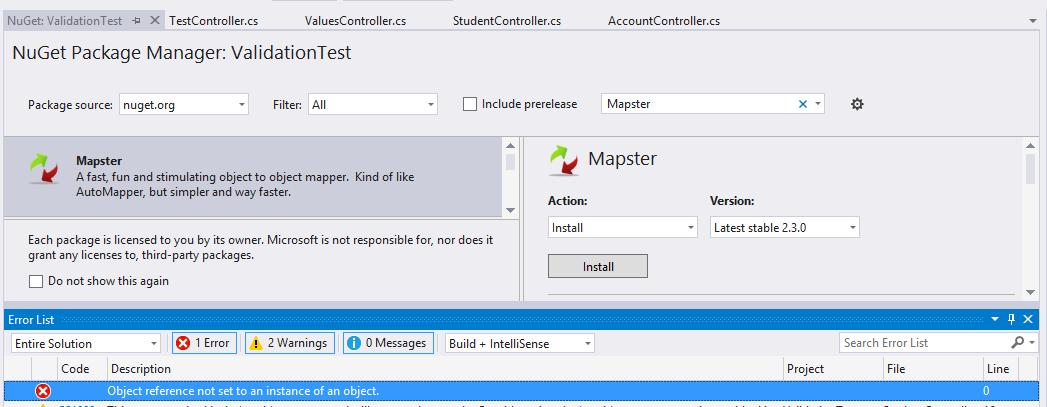Check Do not show this again
1047x407 pixels.
(36, 282)
